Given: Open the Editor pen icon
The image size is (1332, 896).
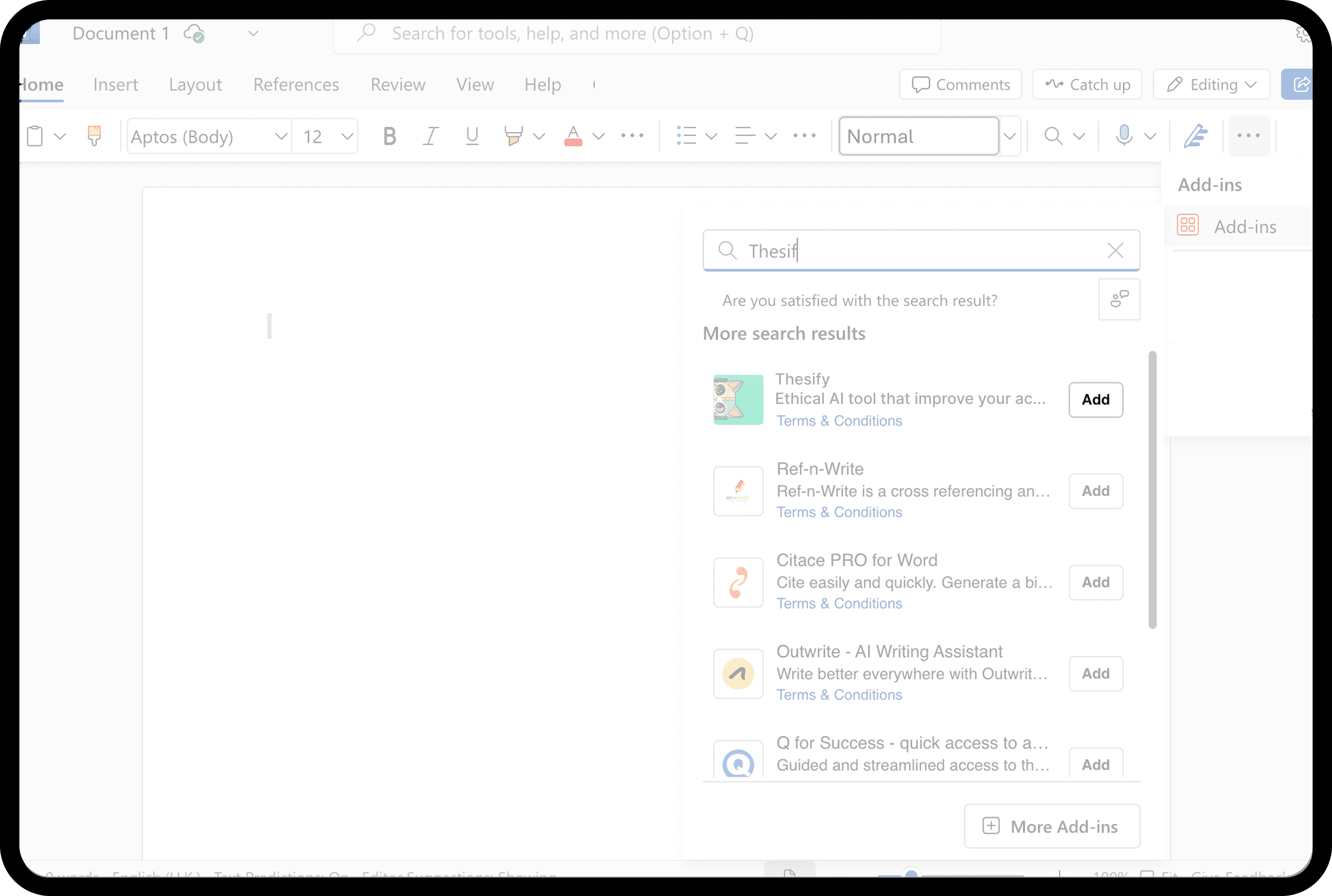Looking at the screenshot, I should click(1195, 136).
